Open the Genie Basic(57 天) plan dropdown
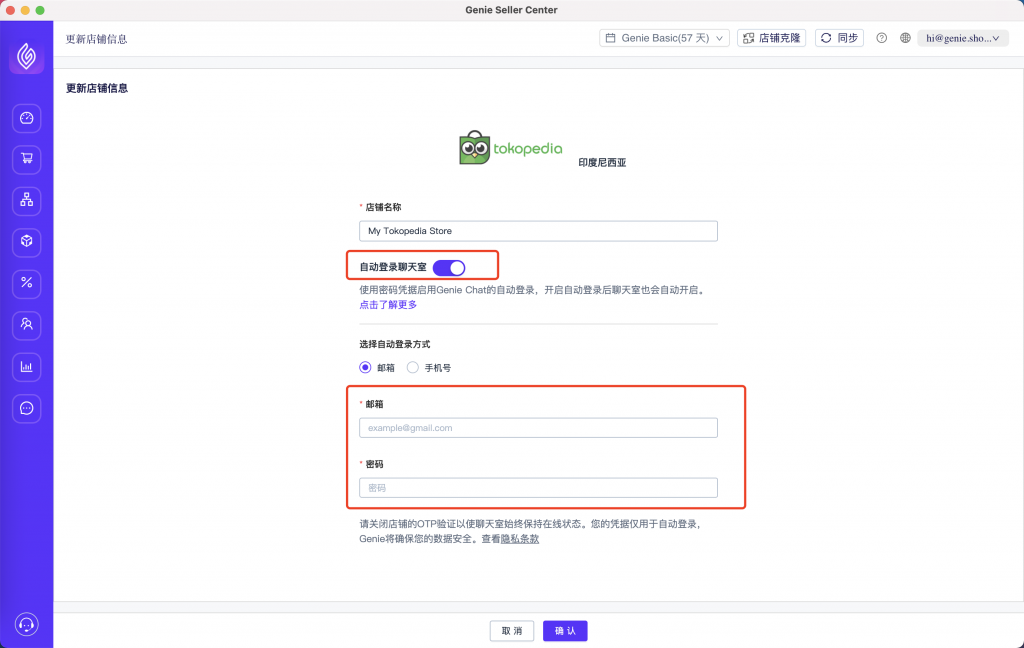The height and width of the screenshot is (648, 1024). [x=664, y=38]
